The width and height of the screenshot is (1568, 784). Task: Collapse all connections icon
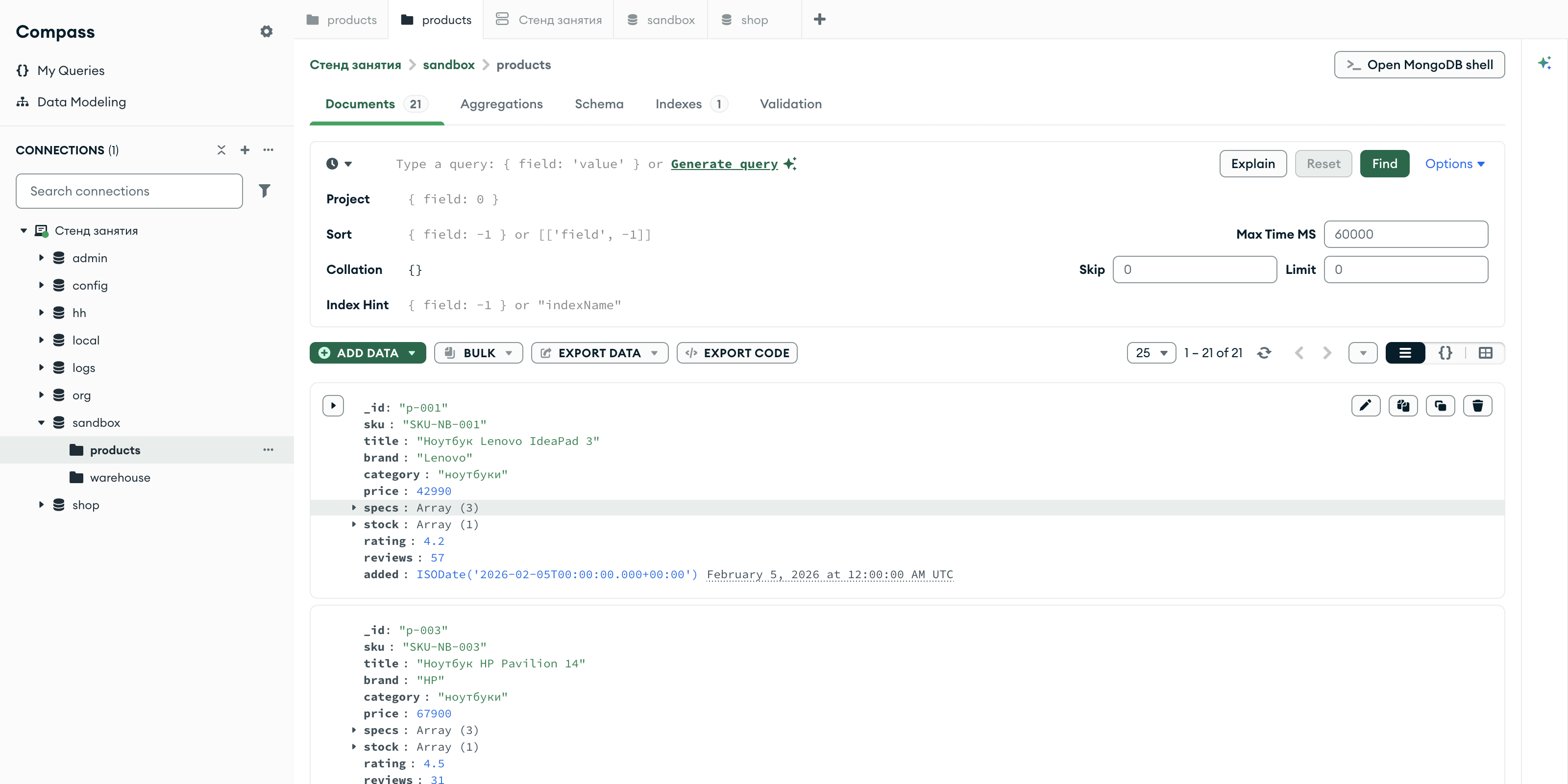pyautogui.click(x=221, y=150)
